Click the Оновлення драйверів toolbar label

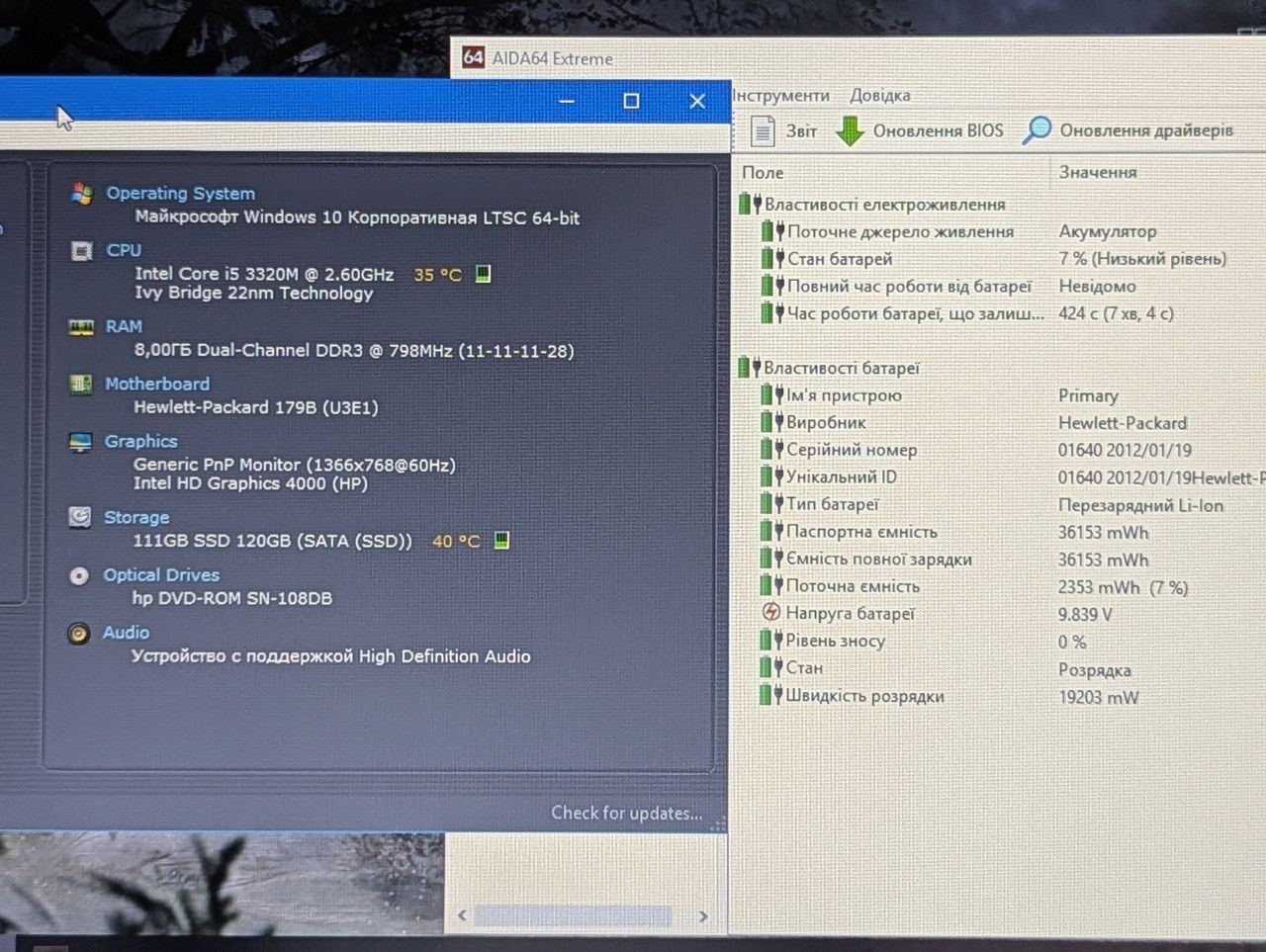(x=1146, y=130)
